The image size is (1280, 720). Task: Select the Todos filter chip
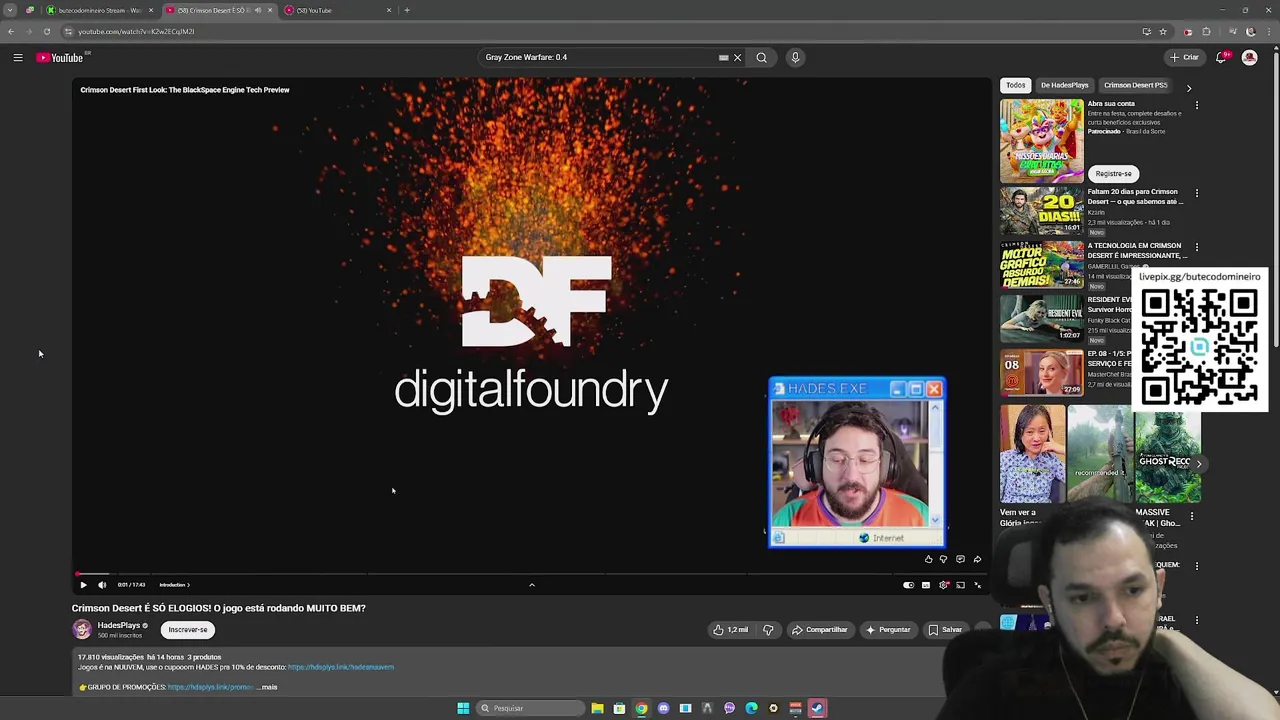pyautogui.click(x=1016, y=85)
